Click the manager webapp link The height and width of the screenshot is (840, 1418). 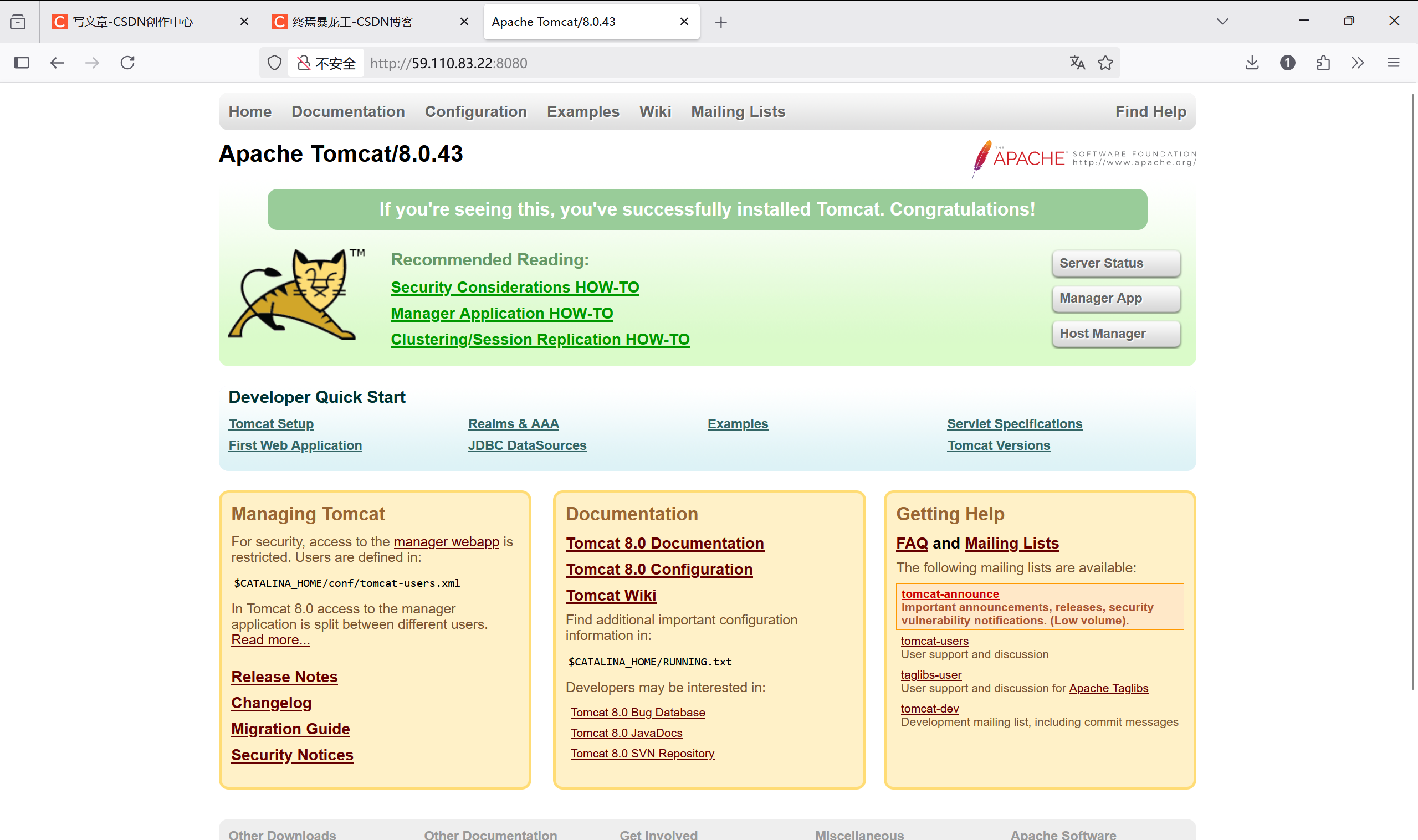coord(446,542)
